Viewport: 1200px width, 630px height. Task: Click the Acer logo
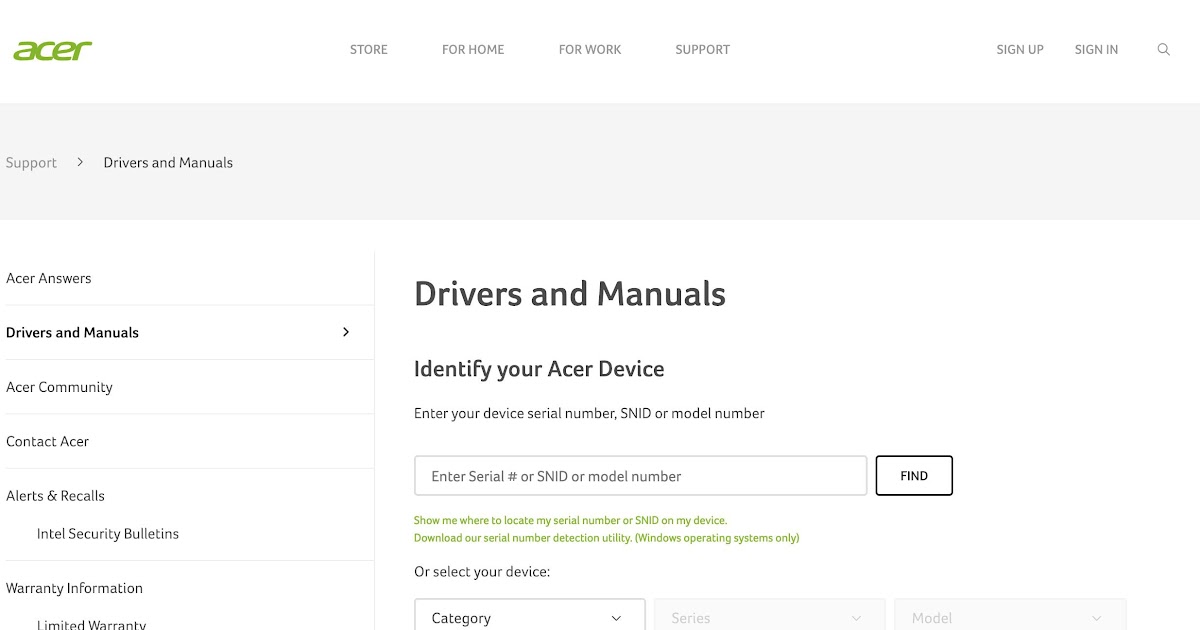click(53, 50)
